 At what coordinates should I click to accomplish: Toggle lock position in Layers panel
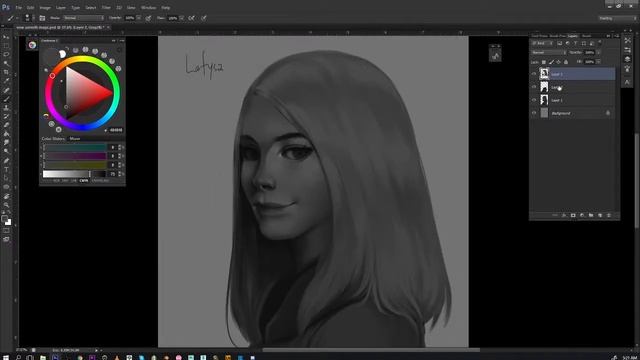[559, 62]
